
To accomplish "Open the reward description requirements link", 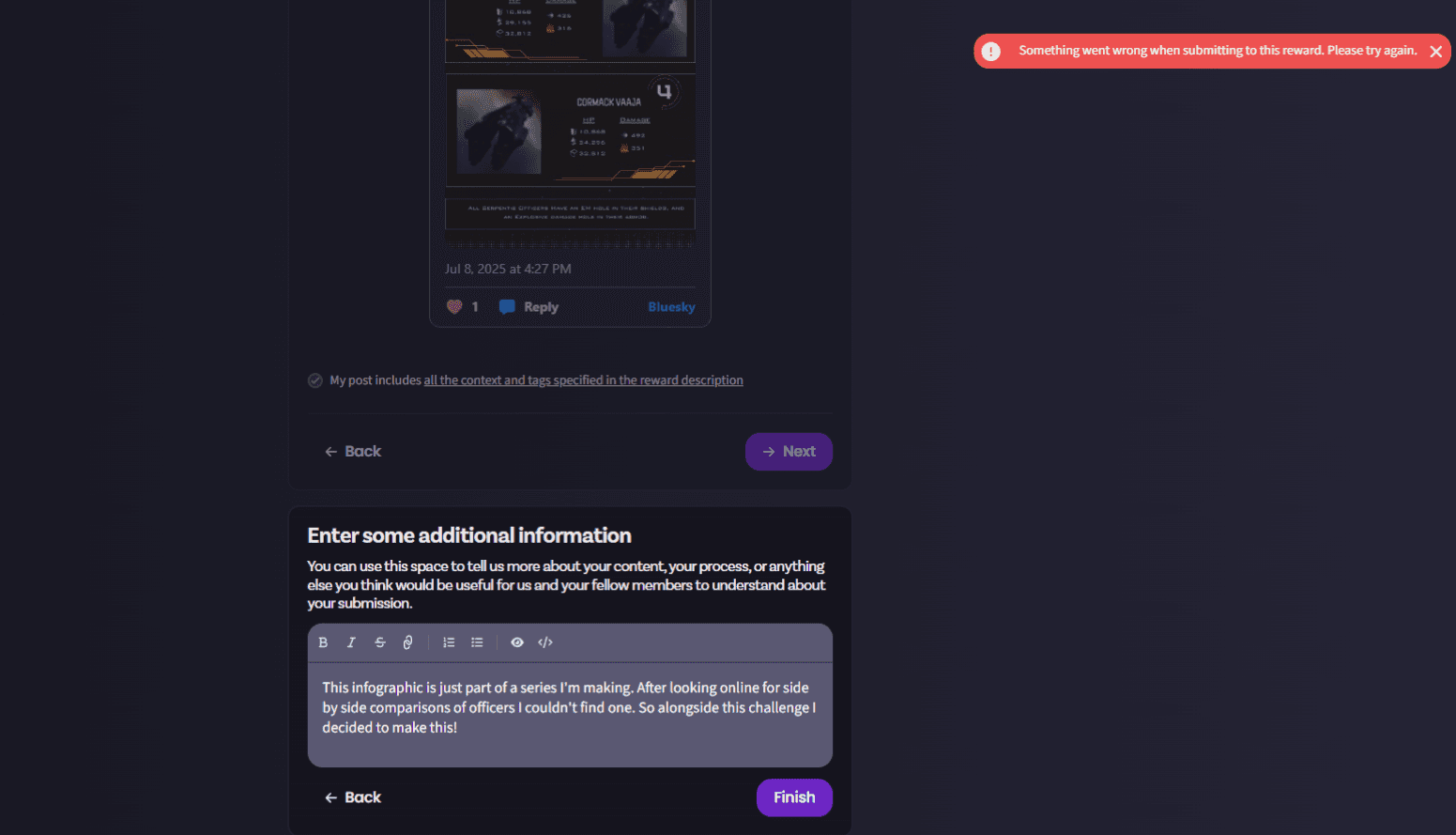I will (x=583, y=380).
